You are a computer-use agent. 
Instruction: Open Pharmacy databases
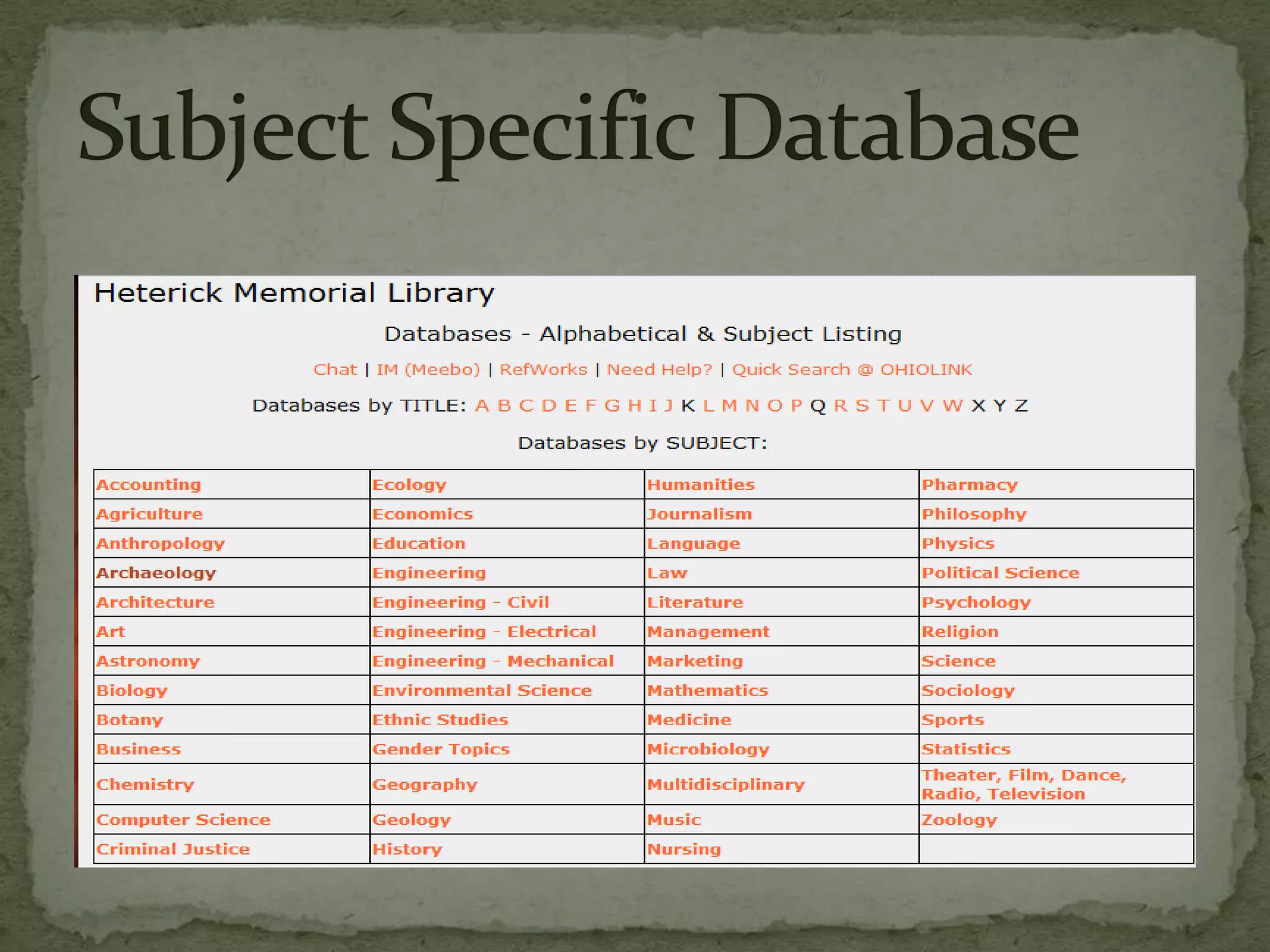969,485
